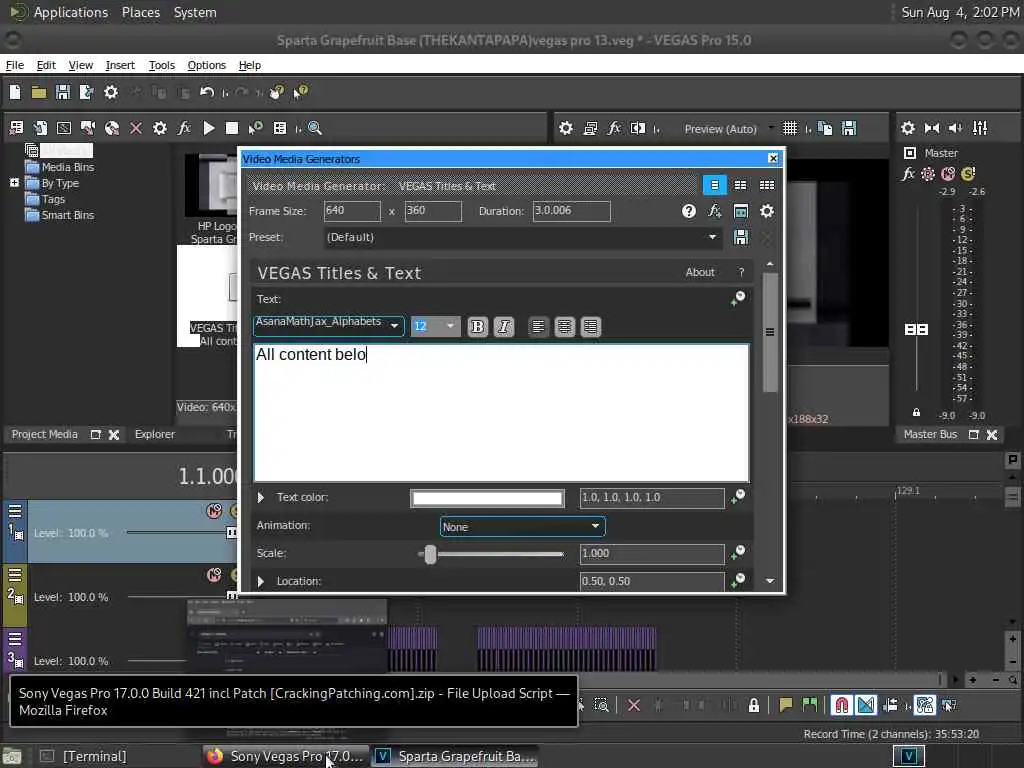The height and width of the screenshot is (768, 1024).
Task: Open plug-in help question mark icon
Action: tap(688, 211)
